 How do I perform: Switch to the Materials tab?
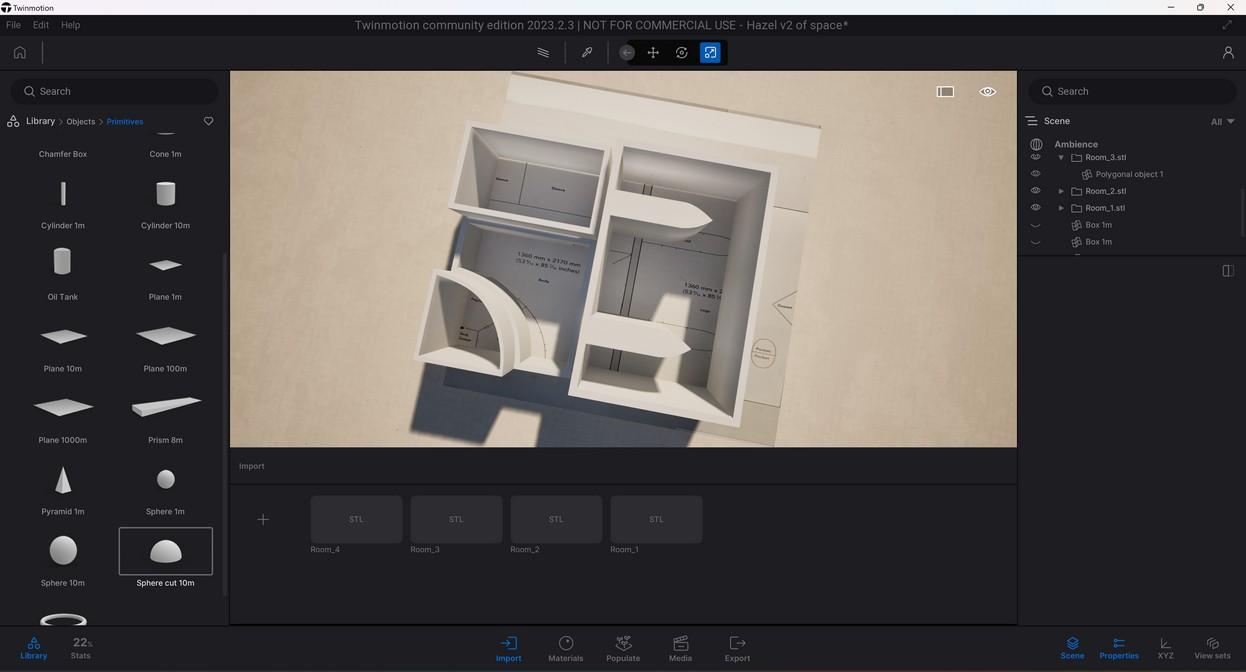(565, 648)
